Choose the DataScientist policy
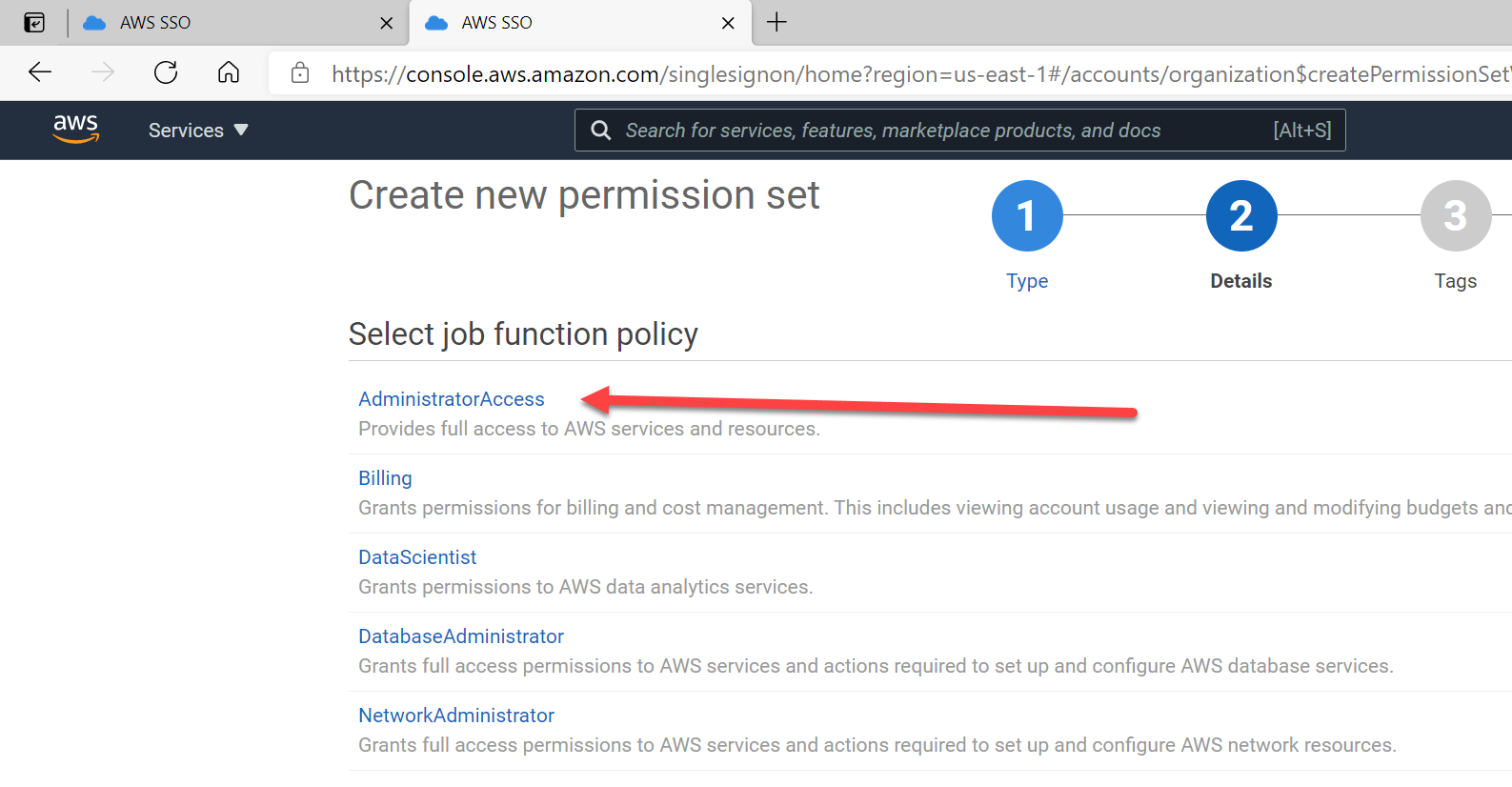 416,557
